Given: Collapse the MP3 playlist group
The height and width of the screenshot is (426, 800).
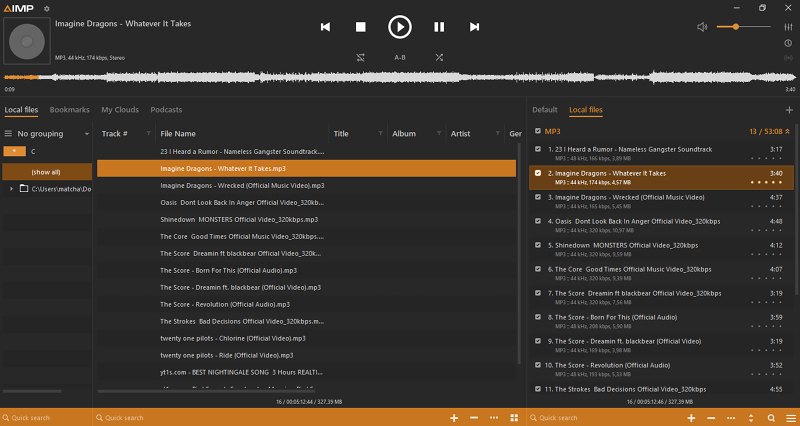Looking at the screenshot, I should pos(787,132).
